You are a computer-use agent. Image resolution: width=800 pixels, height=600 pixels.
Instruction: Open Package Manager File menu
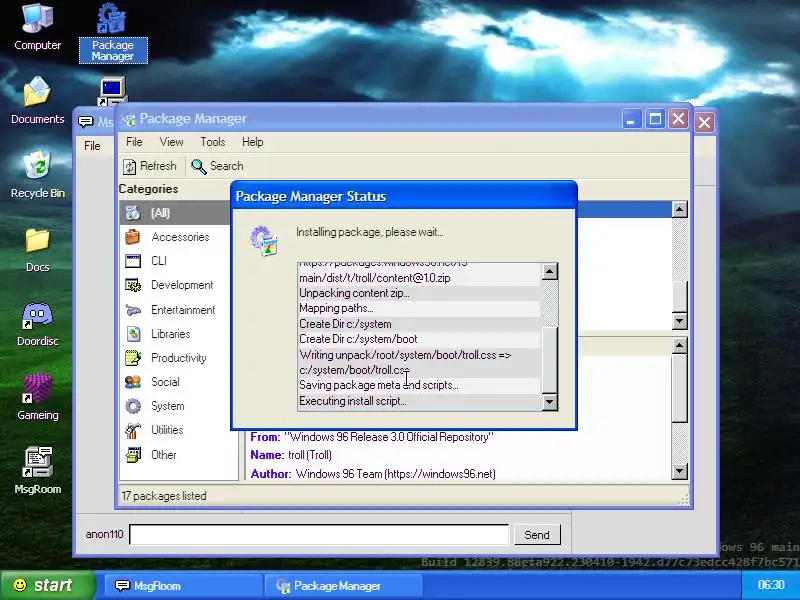[x=134, y=142]
